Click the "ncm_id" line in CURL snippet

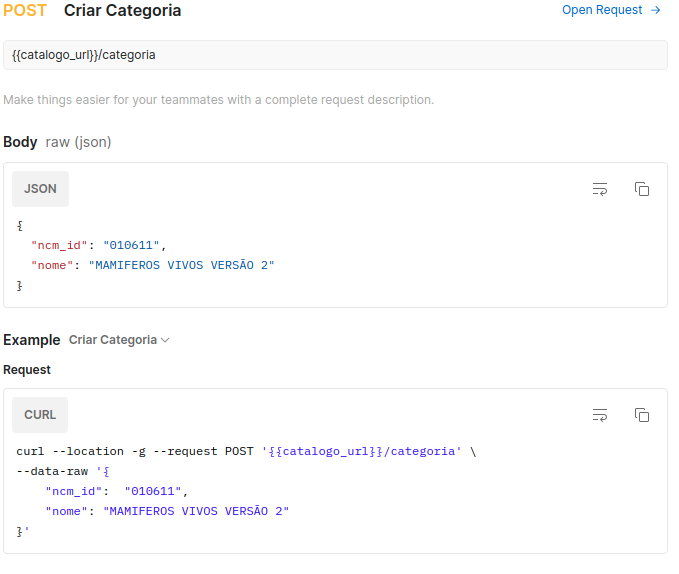tap(116, 491)
